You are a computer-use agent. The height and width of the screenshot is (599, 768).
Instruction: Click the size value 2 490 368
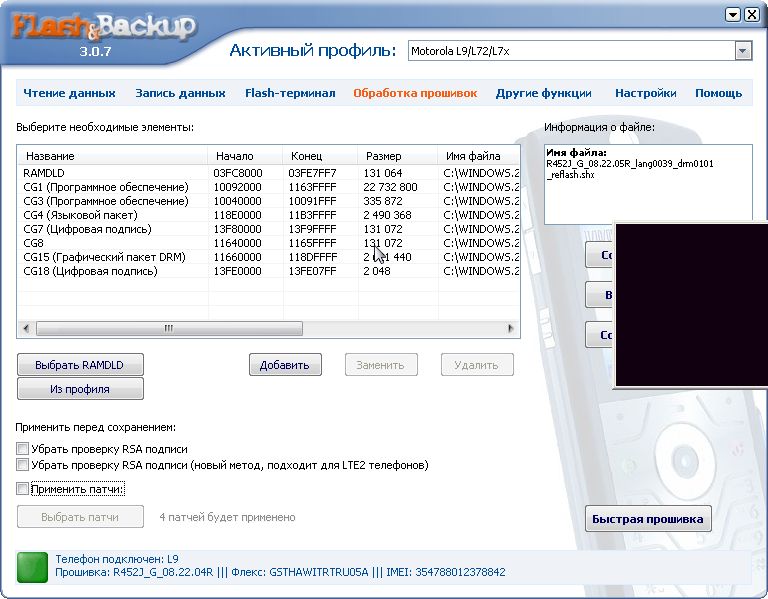387,215
